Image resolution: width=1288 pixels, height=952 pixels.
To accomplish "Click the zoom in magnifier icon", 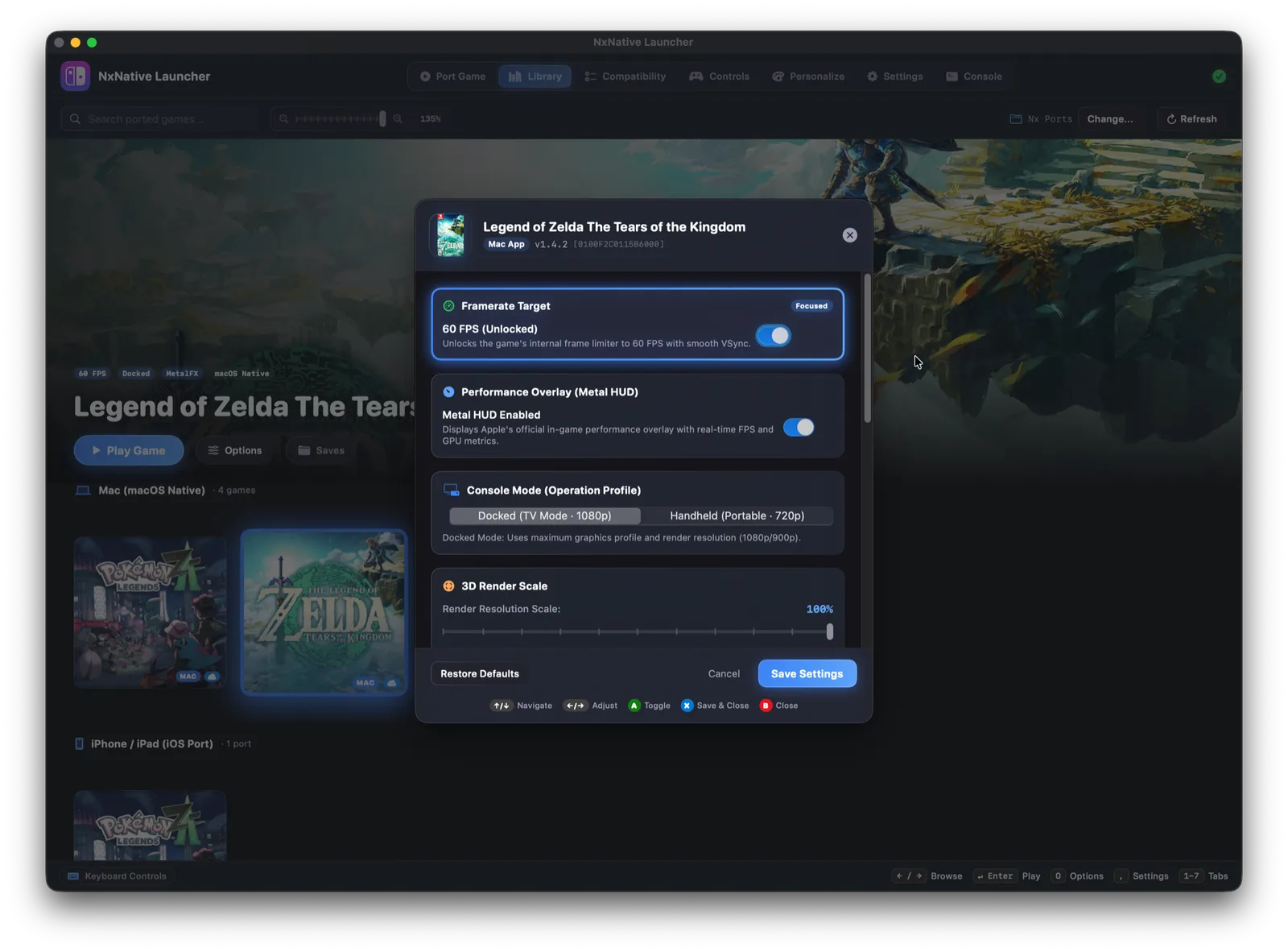I will [x=398, y=119].
